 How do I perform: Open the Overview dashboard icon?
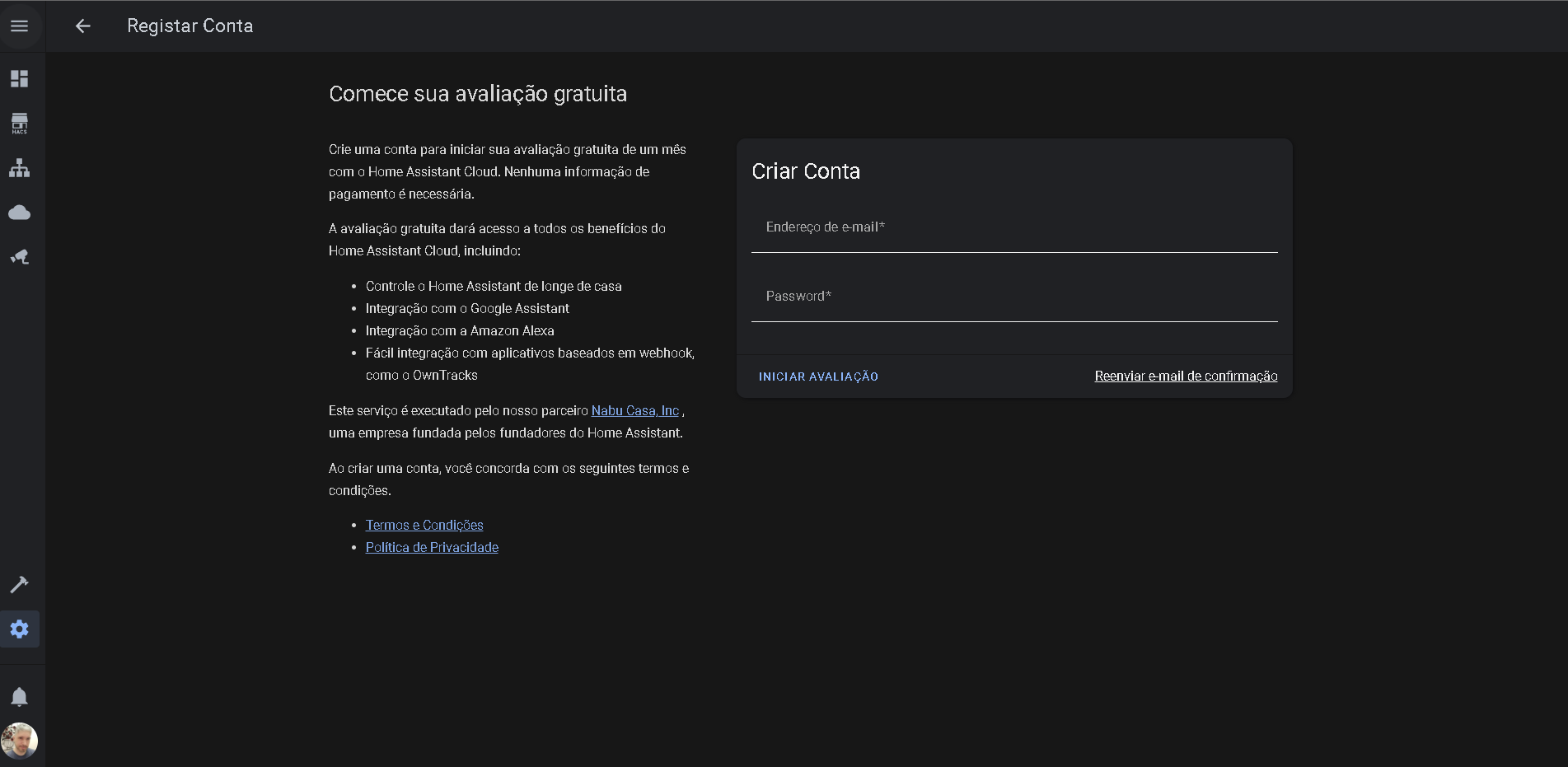pyautogui.click(x=19, y=79)
